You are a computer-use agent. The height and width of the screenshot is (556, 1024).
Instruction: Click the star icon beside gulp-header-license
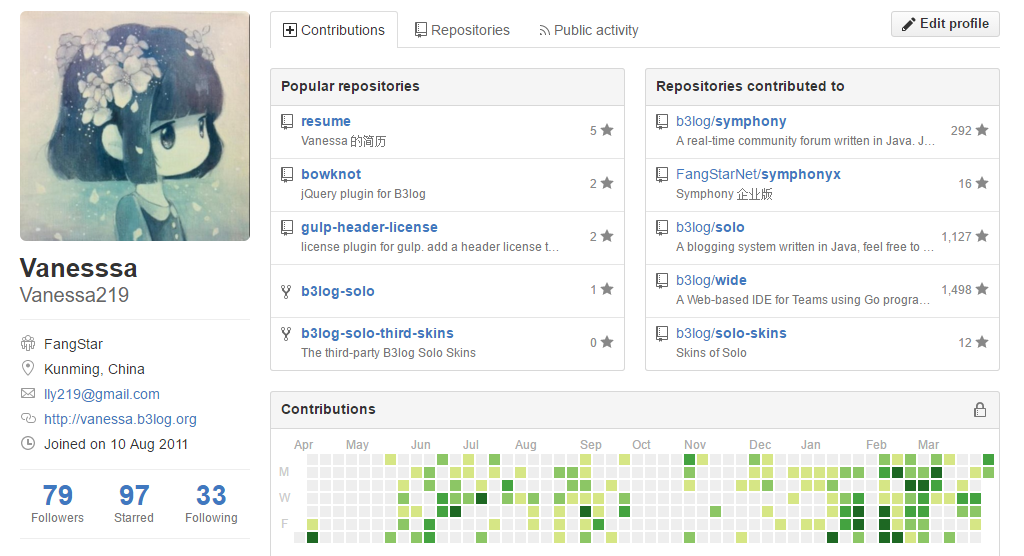[x=607, y=237]
